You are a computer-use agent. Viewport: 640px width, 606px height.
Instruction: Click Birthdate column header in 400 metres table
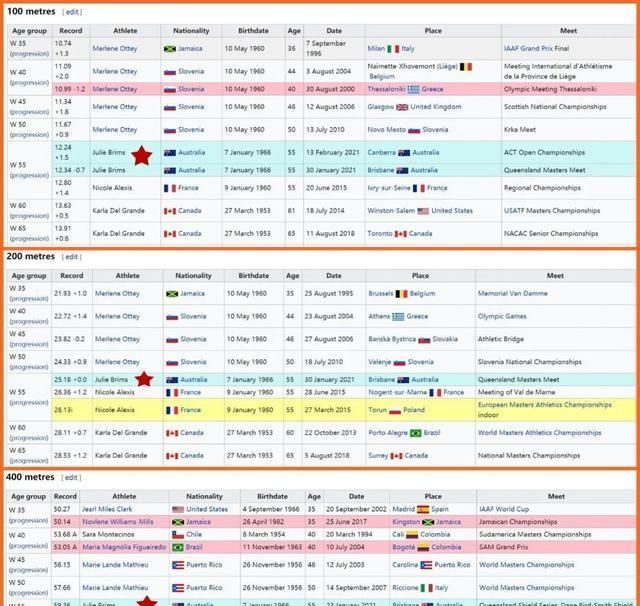click(x=272, y=497)
